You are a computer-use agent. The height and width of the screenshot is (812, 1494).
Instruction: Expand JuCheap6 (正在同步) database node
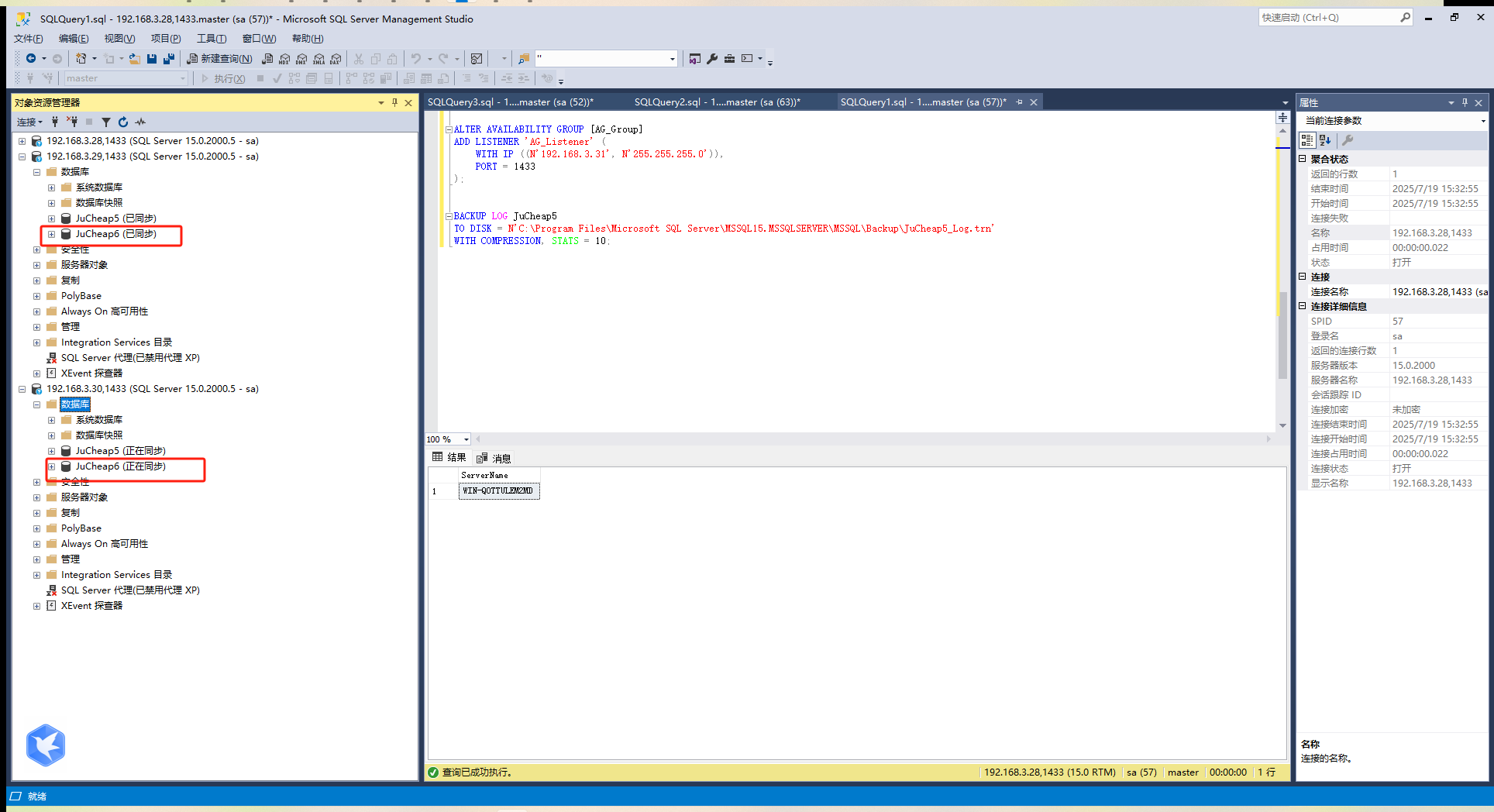(x=51, y=466)
